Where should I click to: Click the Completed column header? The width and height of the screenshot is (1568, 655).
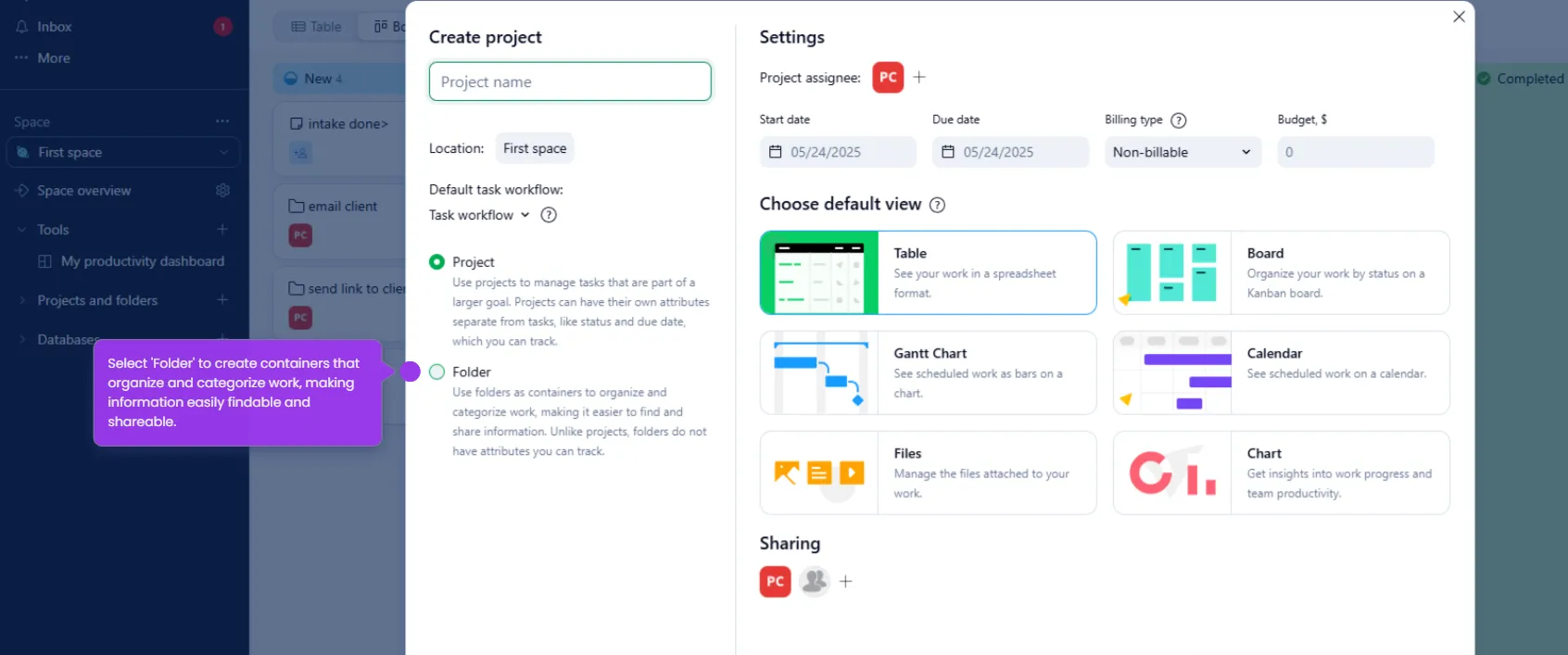tap(1521, 79)
